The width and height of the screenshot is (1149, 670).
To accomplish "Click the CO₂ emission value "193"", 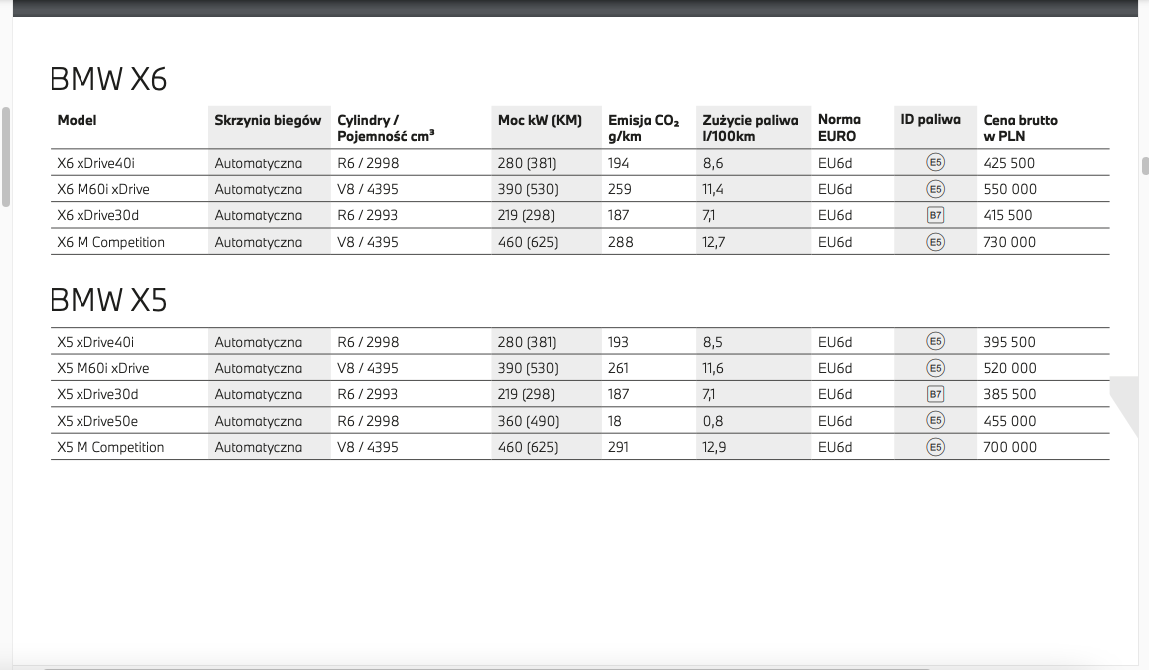I will [618, 342].
